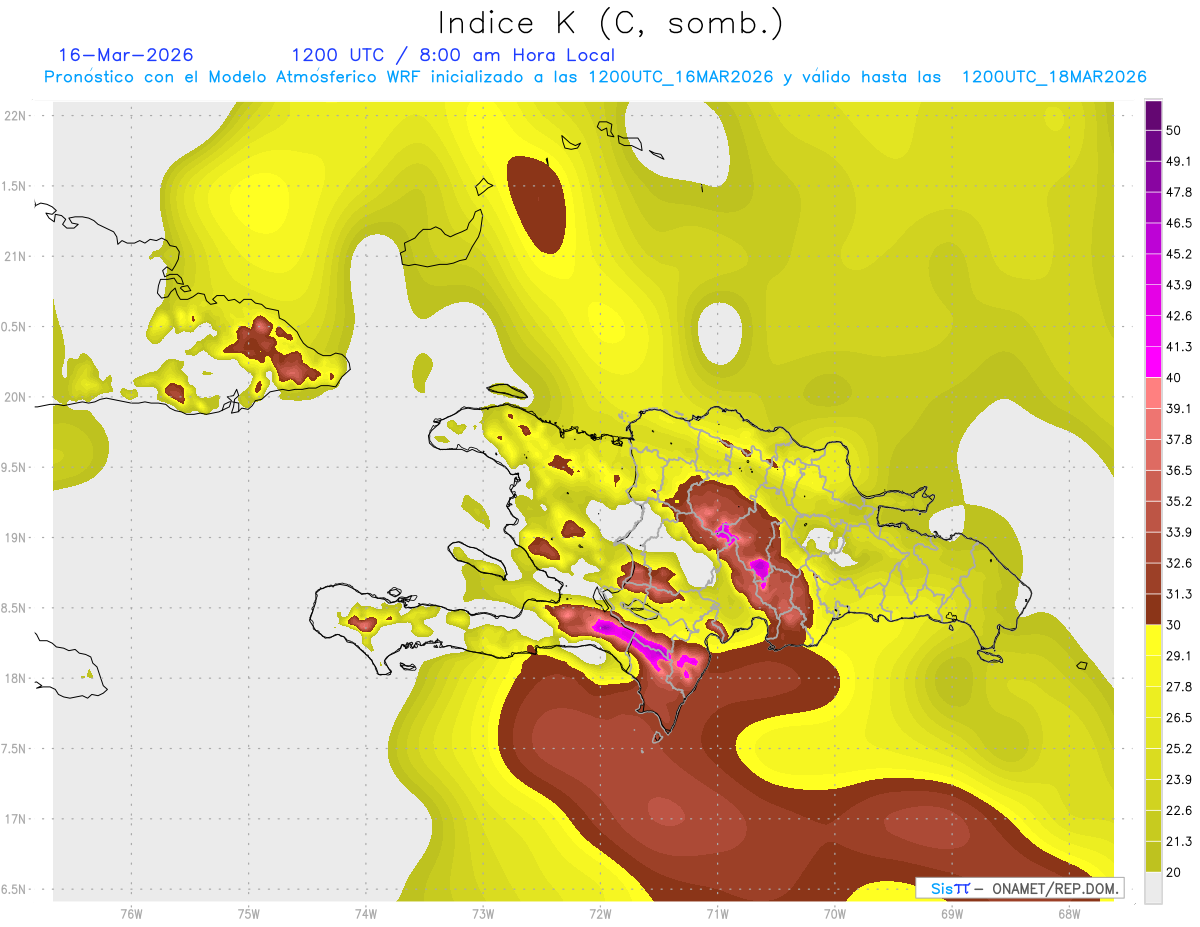Pick the dark brown swatch between 30 and 31.3
The height and width of the screenshot is (927, 1200).
point(1153,609)
